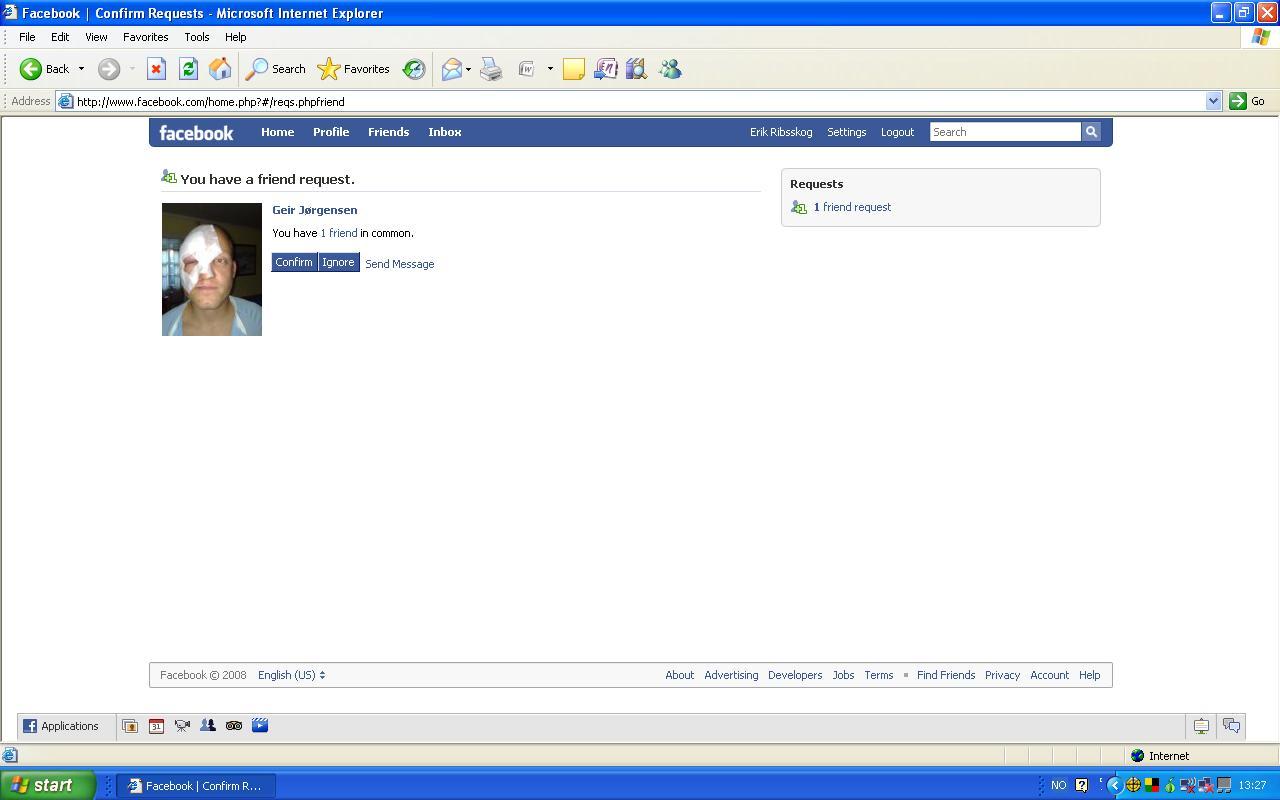
Task: Expand the Edit tool dropdown arrow
Action: [549, 69]
